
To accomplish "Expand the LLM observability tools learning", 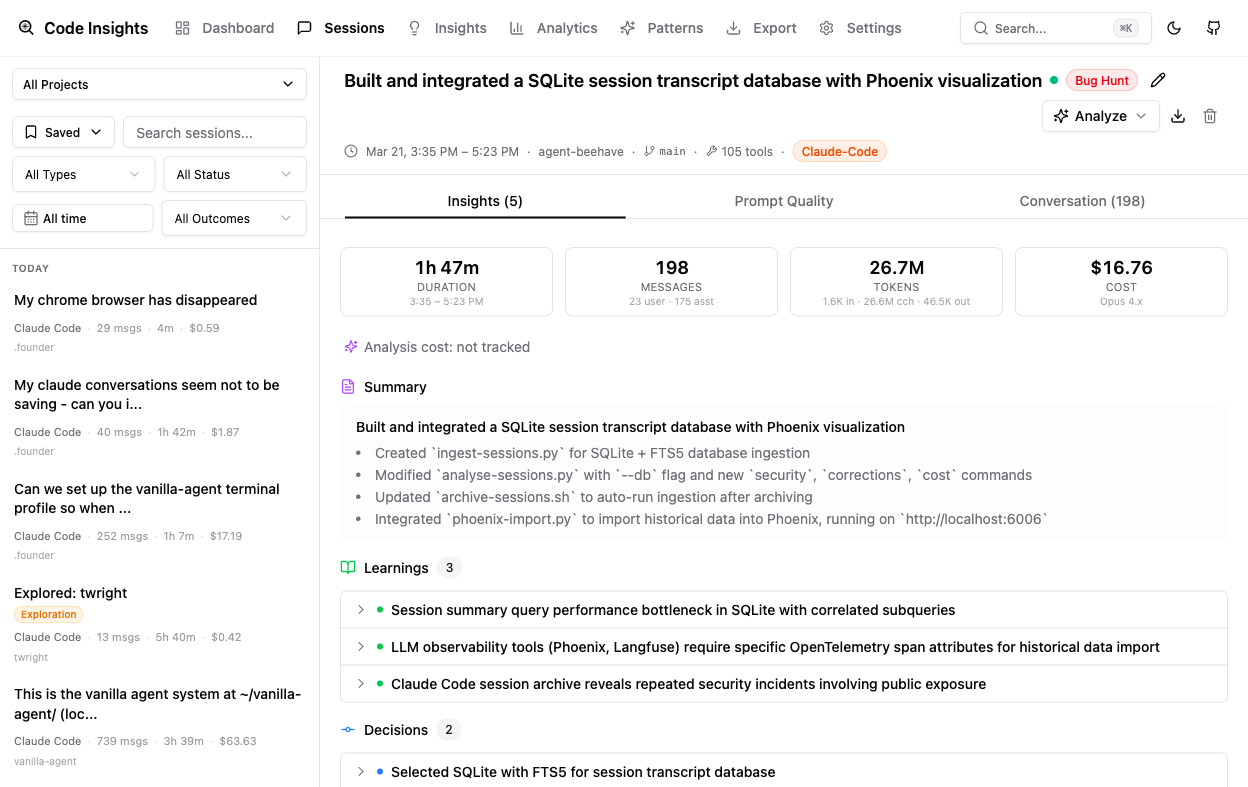I will tap(784, 647).
